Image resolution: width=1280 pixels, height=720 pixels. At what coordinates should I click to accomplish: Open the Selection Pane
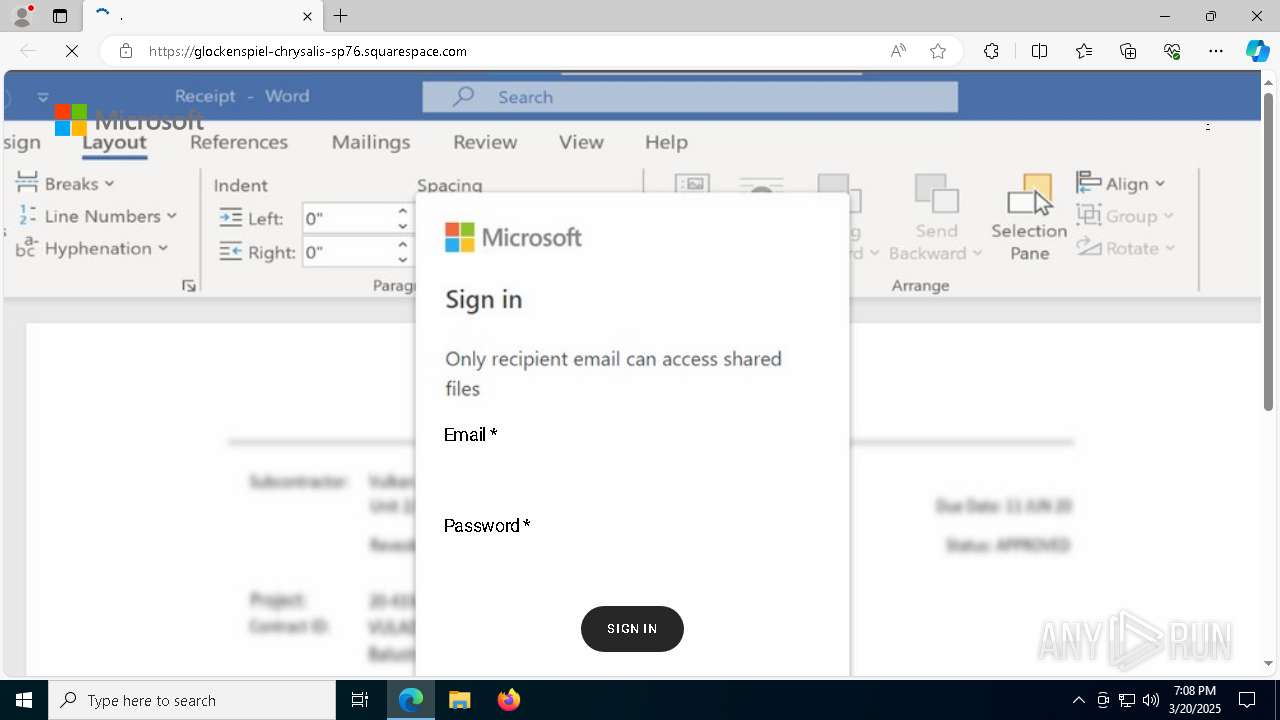click(x=1029, y=218)
